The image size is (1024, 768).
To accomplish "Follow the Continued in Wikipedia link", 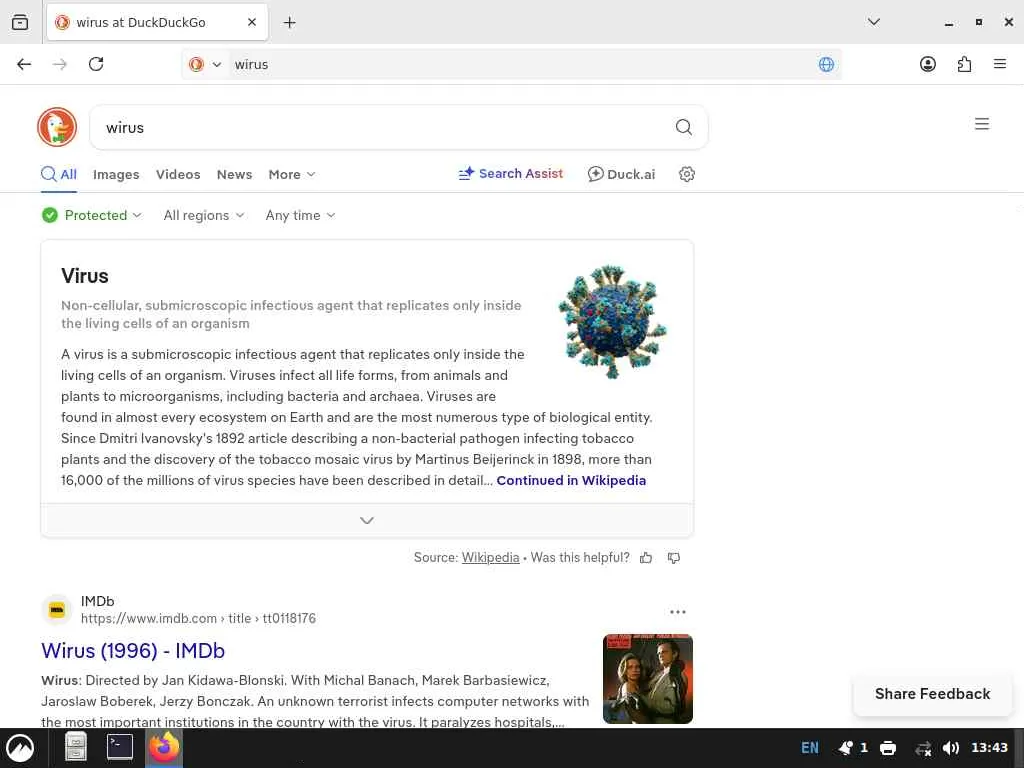I will coord(571,481).
